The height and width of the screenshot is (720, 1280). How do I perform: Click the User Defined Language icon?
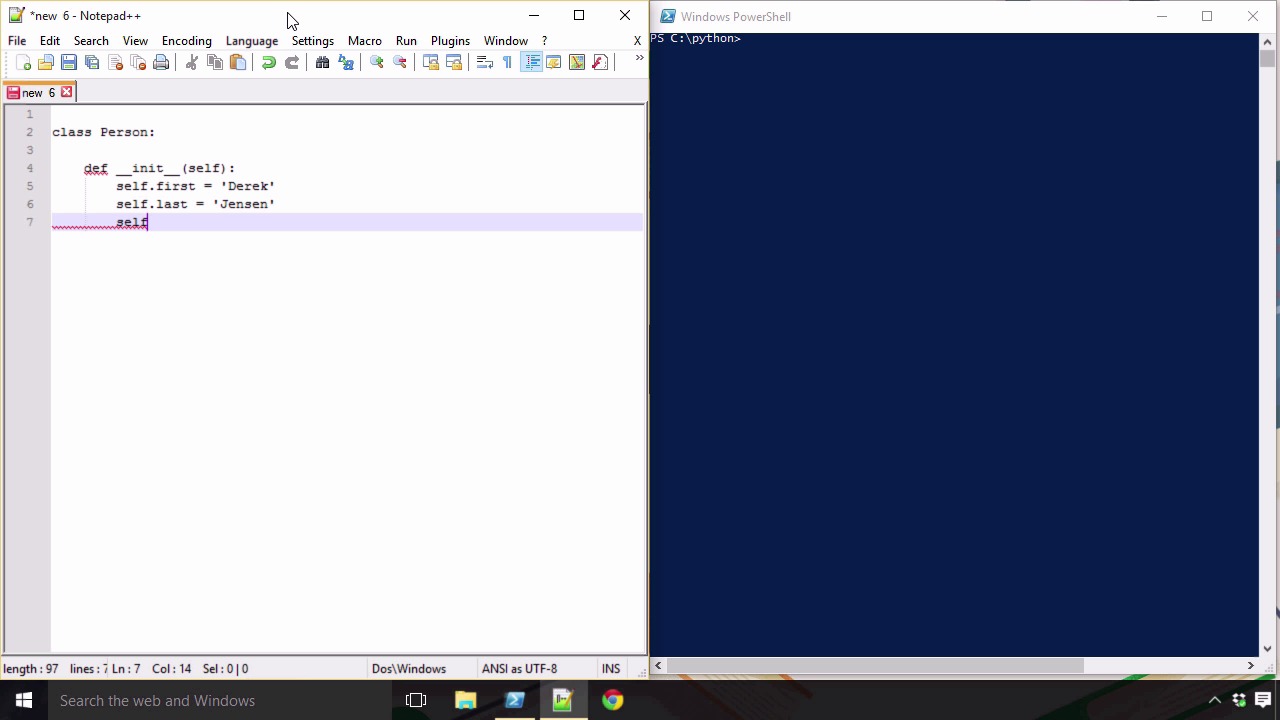point(554,62)
